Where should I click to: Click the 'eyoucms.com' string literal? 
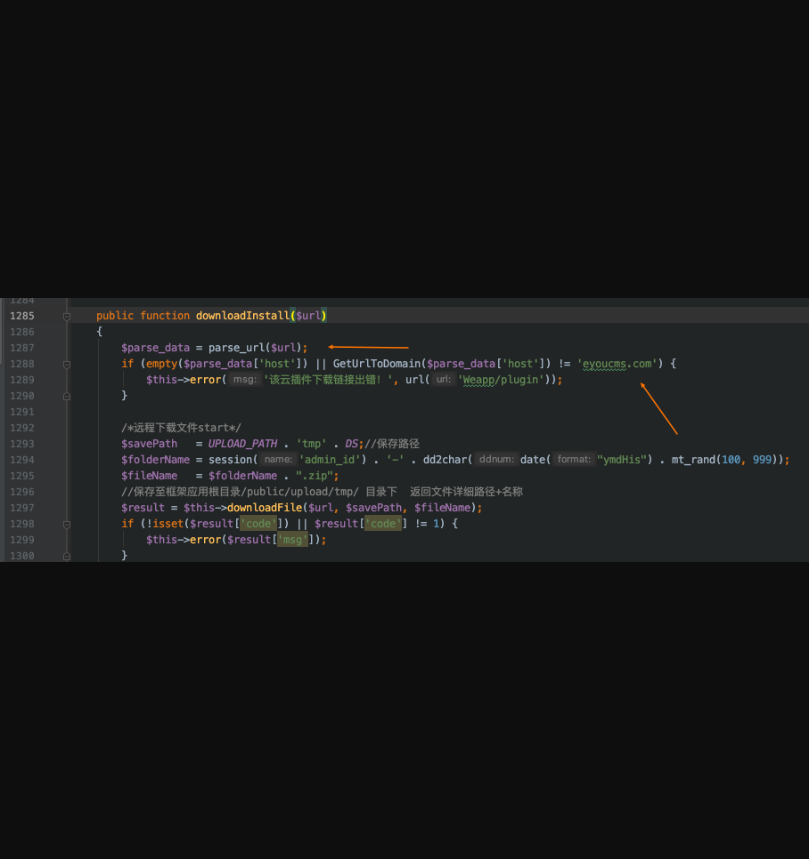[x=618, y=364]
